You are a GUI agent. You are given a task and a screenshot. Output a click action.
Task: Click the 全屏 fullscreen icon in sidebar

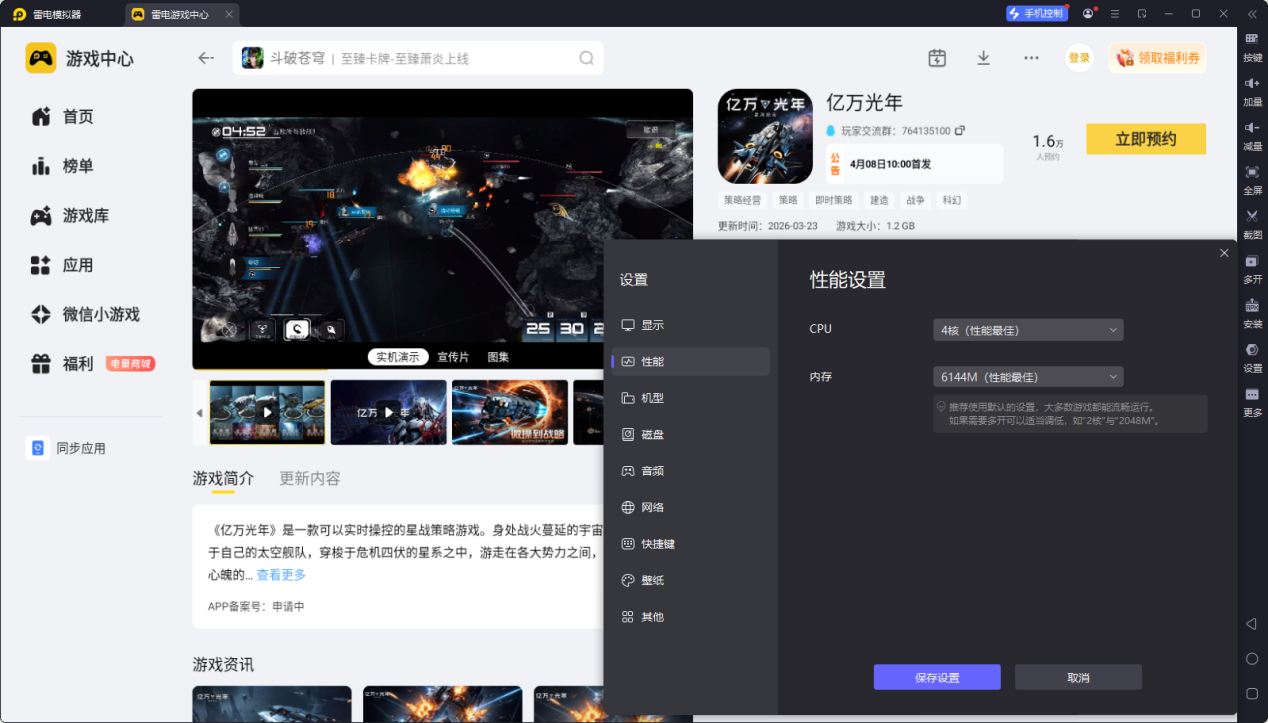1252,177
